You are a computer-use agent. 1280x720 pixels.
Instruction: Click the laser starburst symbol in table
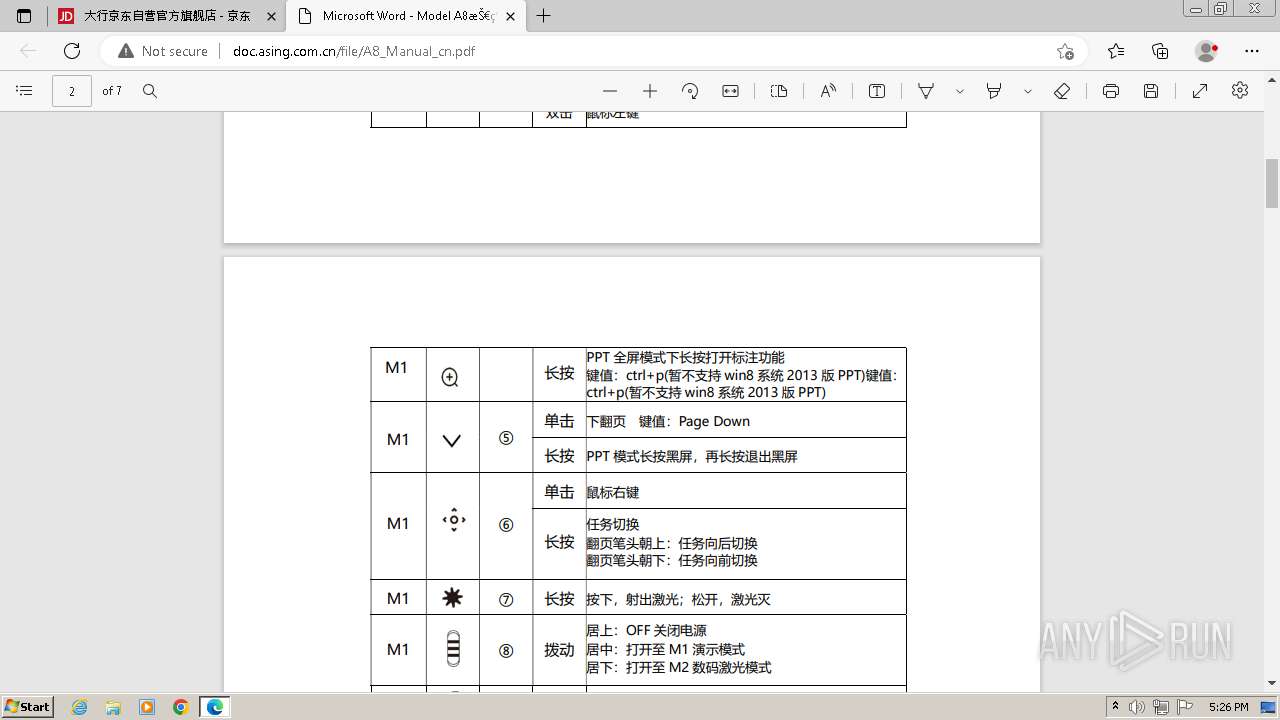click(x=453, y=598)
